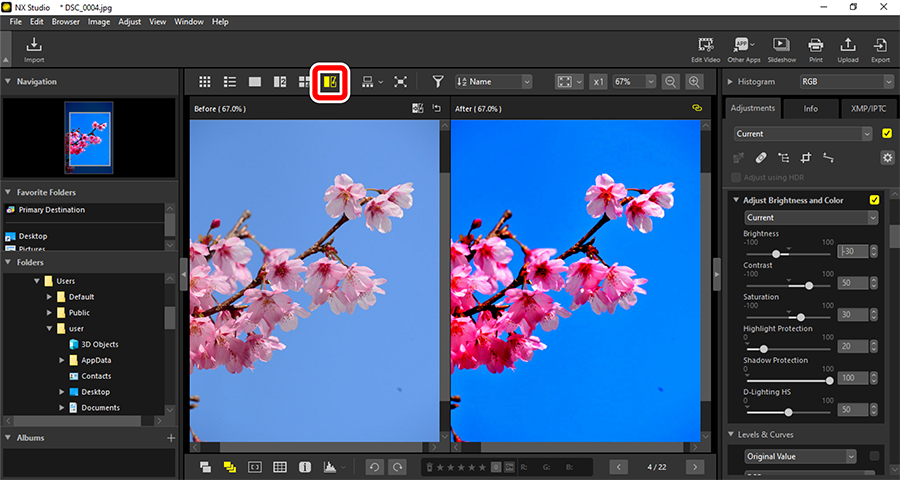This screenshot has width=900, height=480.
Task: Show image info overlay icon
Action: [x=305, y=467]
